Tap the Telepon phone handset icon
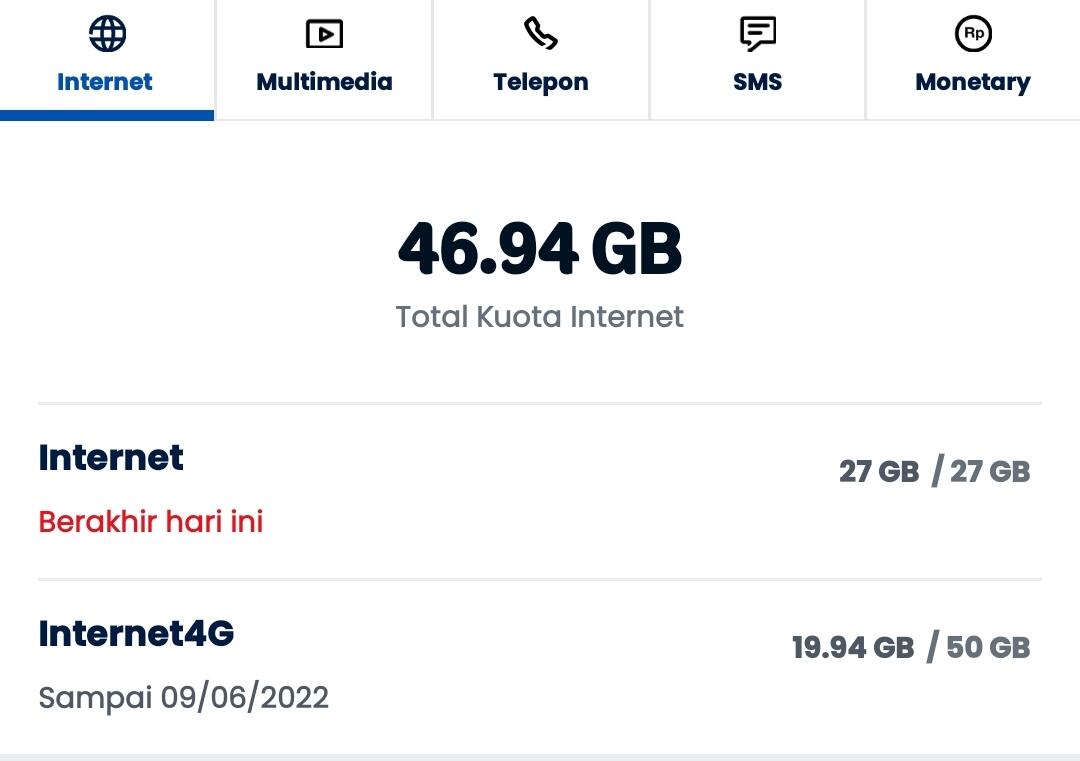 coord(540,34)
